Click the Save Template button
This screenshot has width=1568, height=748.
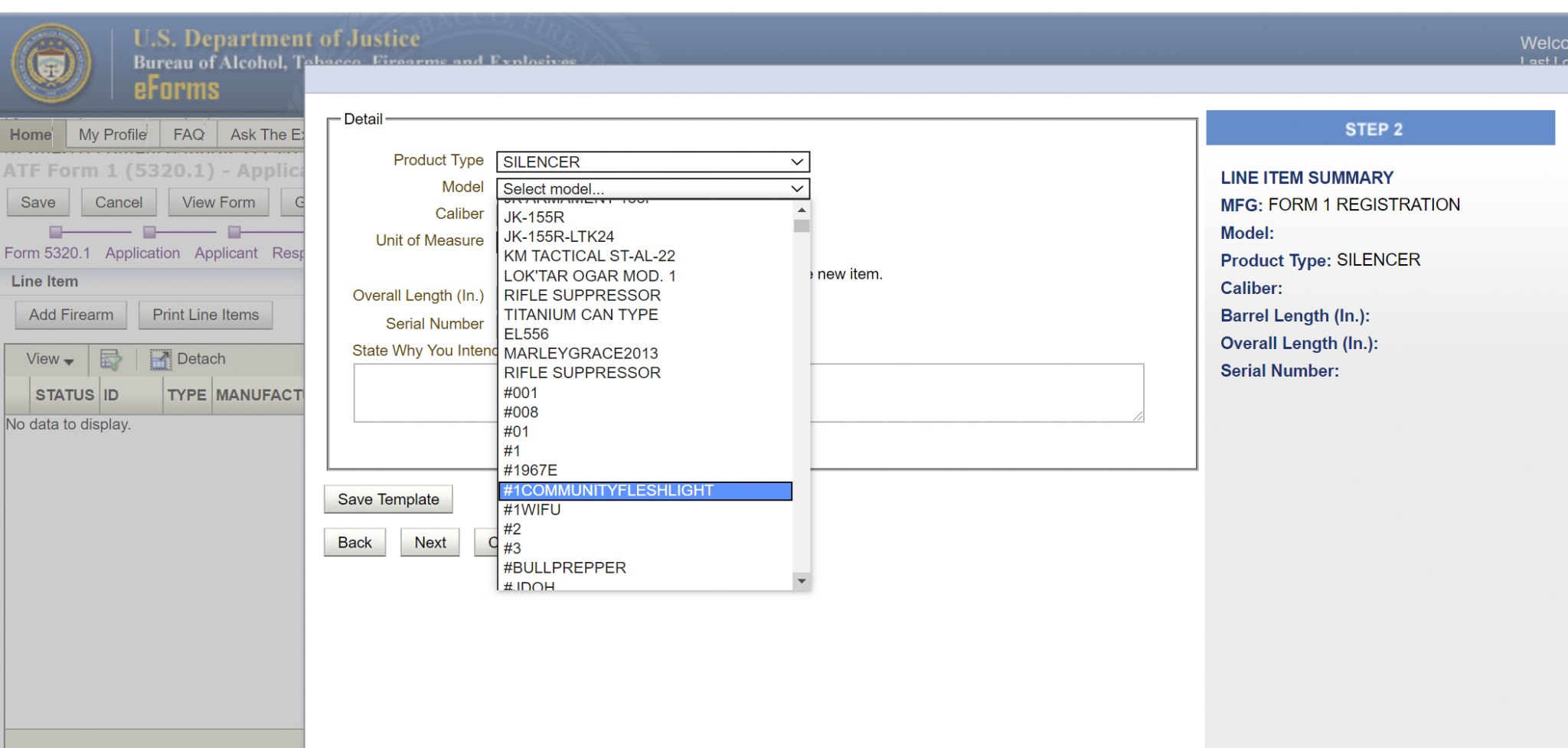point(388,499)
